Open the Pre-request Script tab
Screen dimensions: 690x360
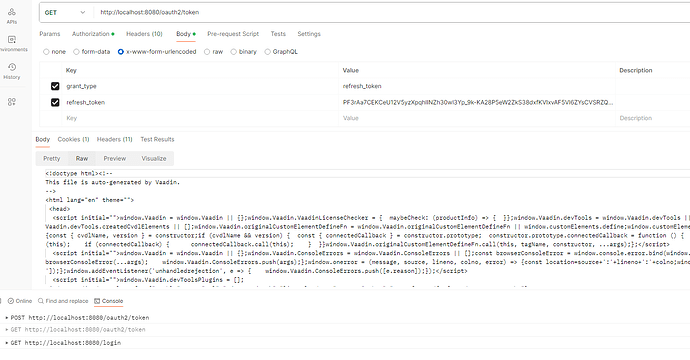tap(233, 34)
